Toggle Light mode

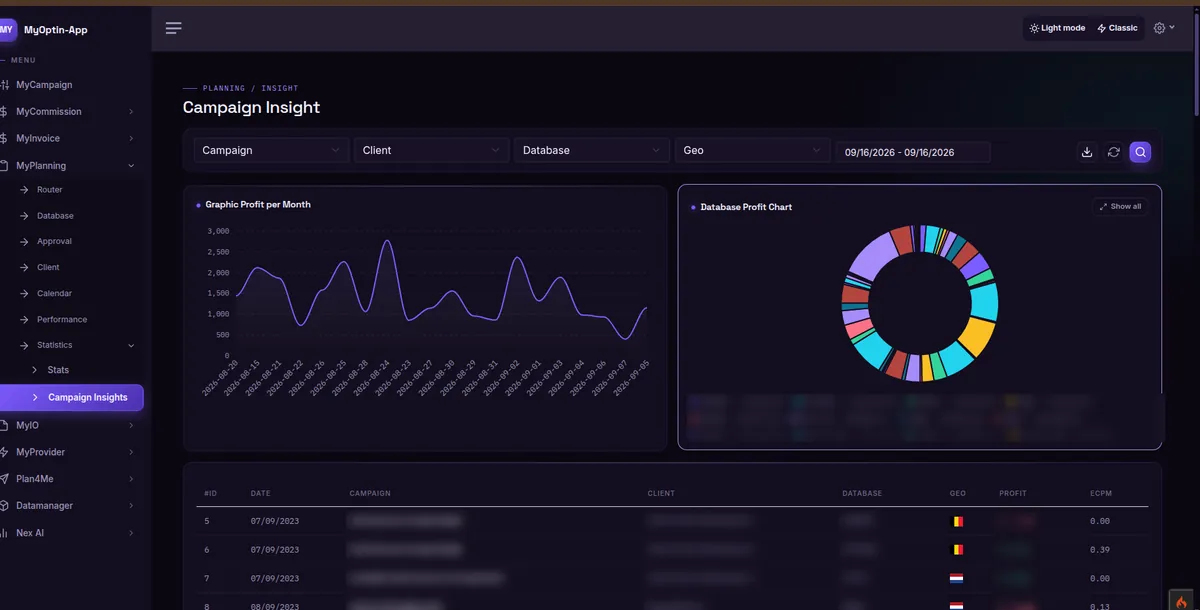1057,28
